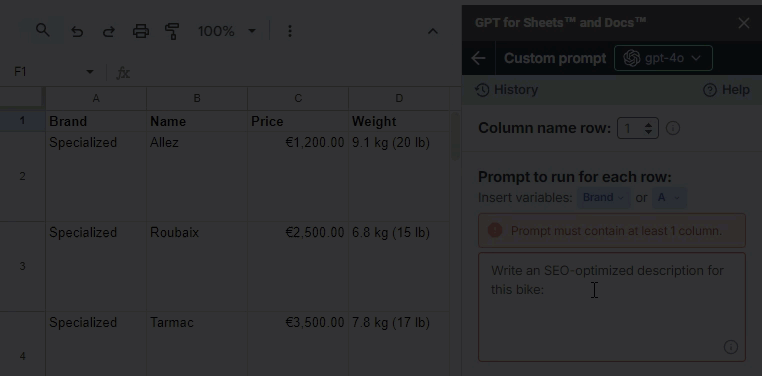
Task: Open the name box dropdown for F1
Action: pos(90,72)
